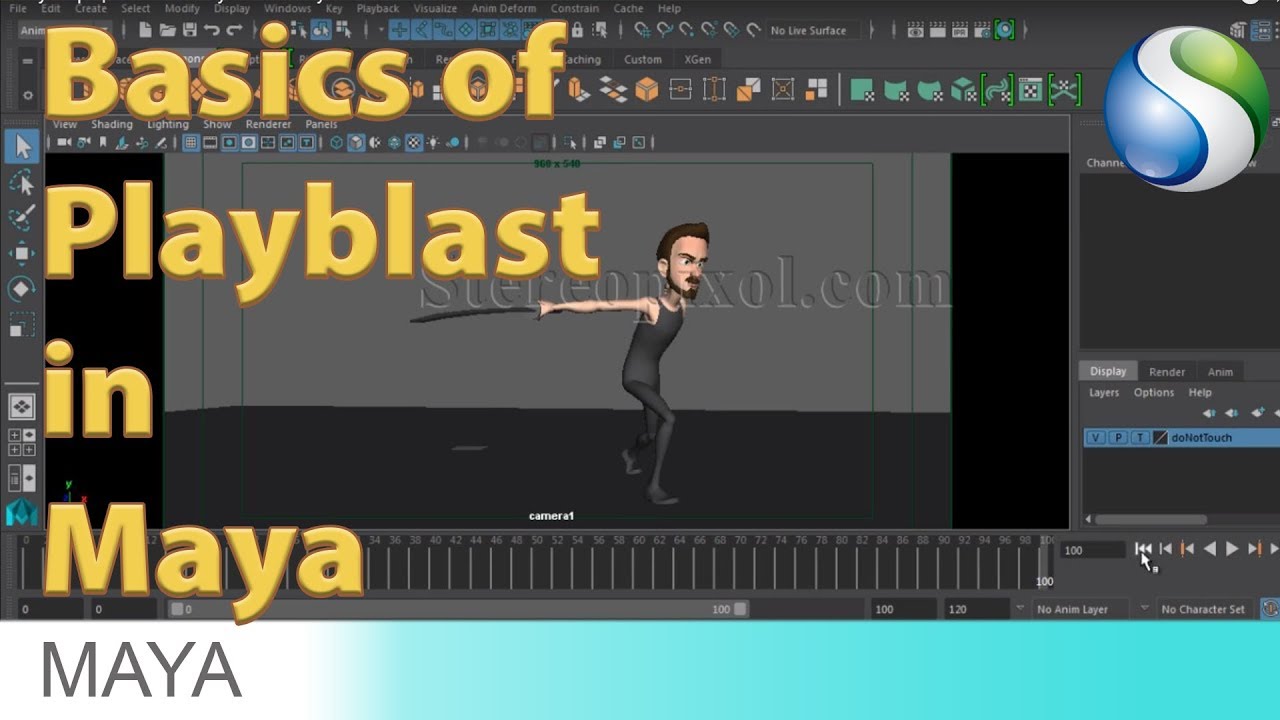Toggle Wireframe shading in viewport
The image size is (1280, 720).
click(336, 143)
